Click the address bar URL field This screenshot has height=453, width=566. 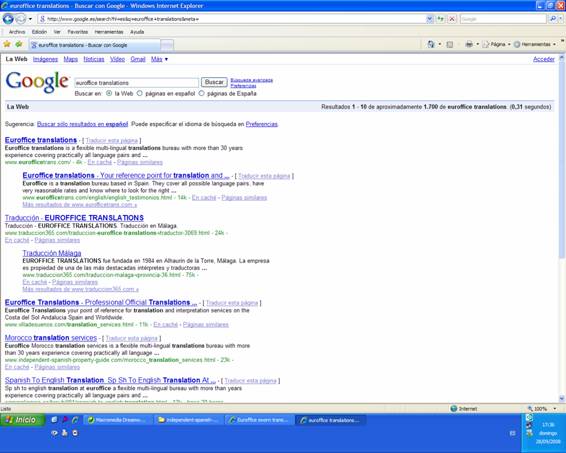232,19
